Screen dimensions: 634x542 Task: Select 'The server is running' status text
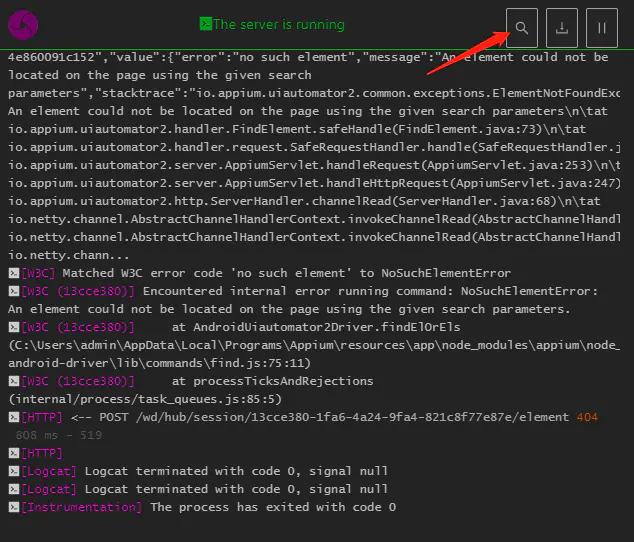coord(279,25)
